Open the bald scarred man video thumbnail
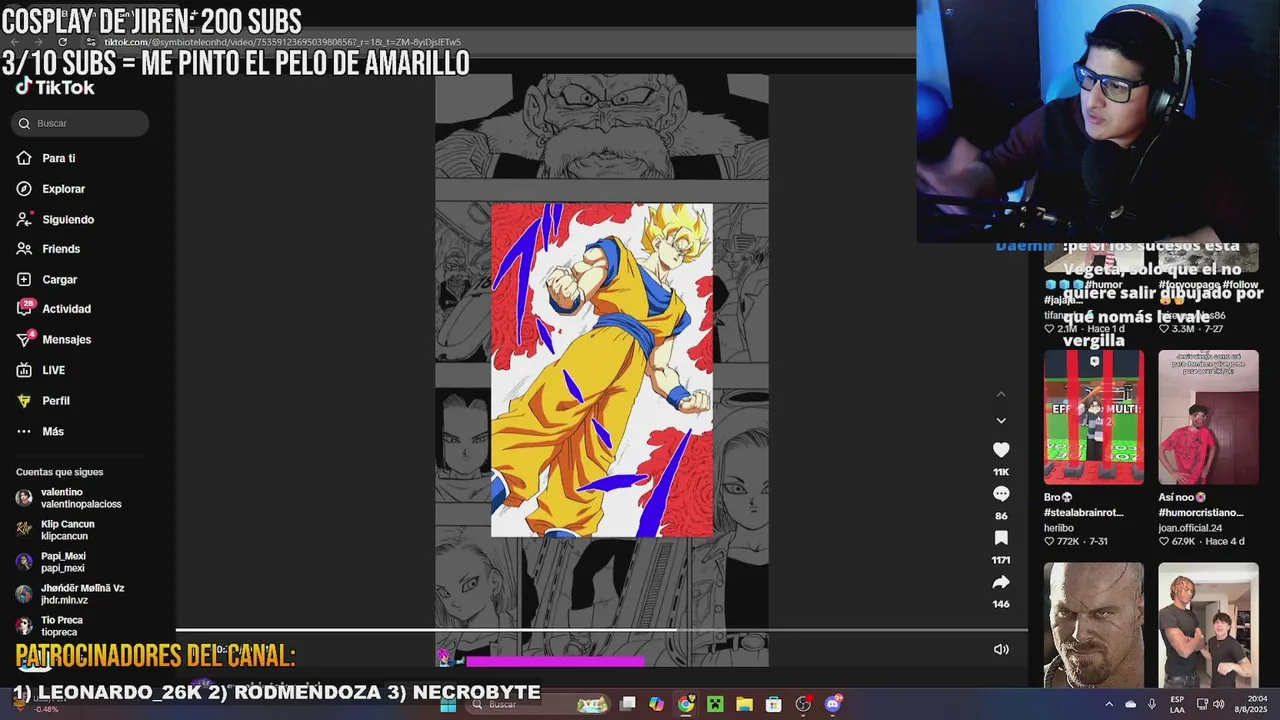1280x720 pixels. (1094, 625)
